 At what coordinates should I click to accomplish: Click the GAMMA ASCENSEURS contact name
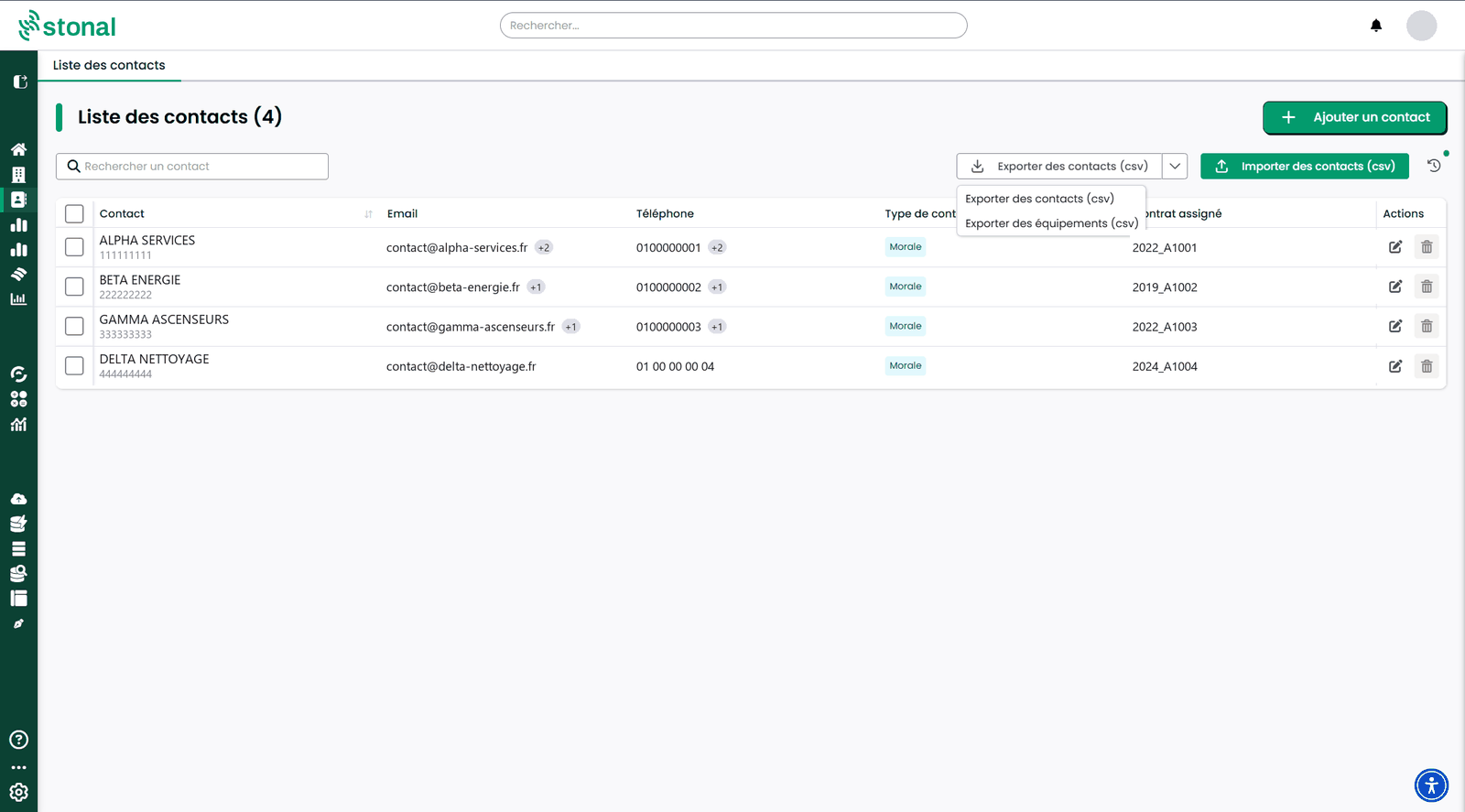point(164,319)
